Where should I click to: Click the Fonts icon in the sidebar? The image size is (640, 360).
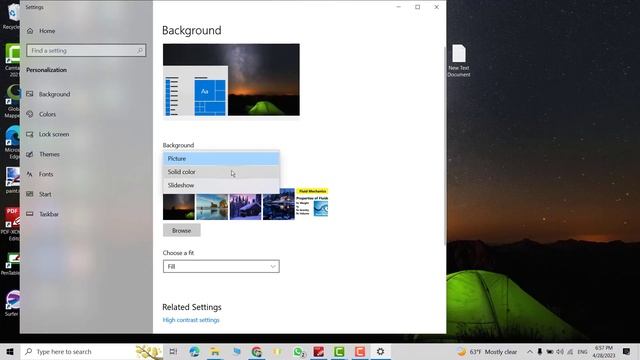(x=30, y=174)
